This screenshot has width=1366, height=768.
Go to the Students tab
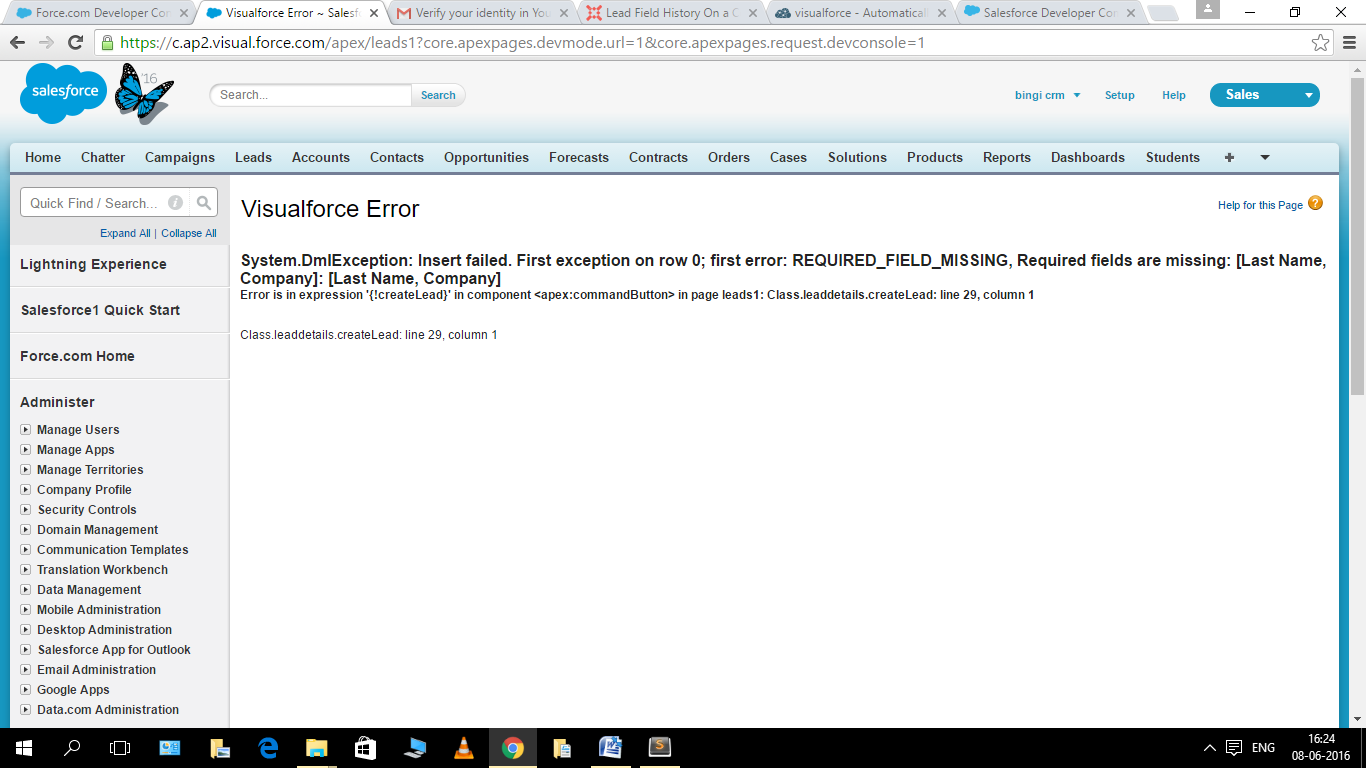(x=1173, y=157)
